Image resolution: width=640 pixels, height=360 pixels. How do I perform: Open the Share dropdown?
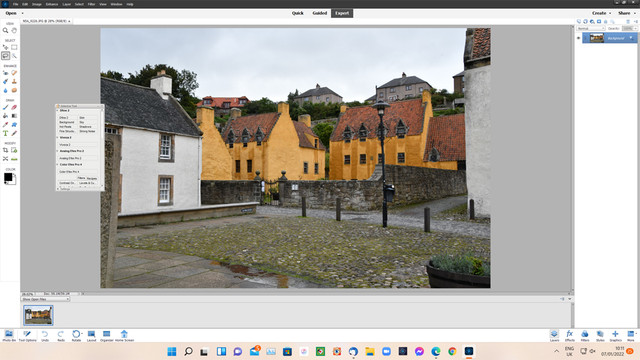click(627, 13)
